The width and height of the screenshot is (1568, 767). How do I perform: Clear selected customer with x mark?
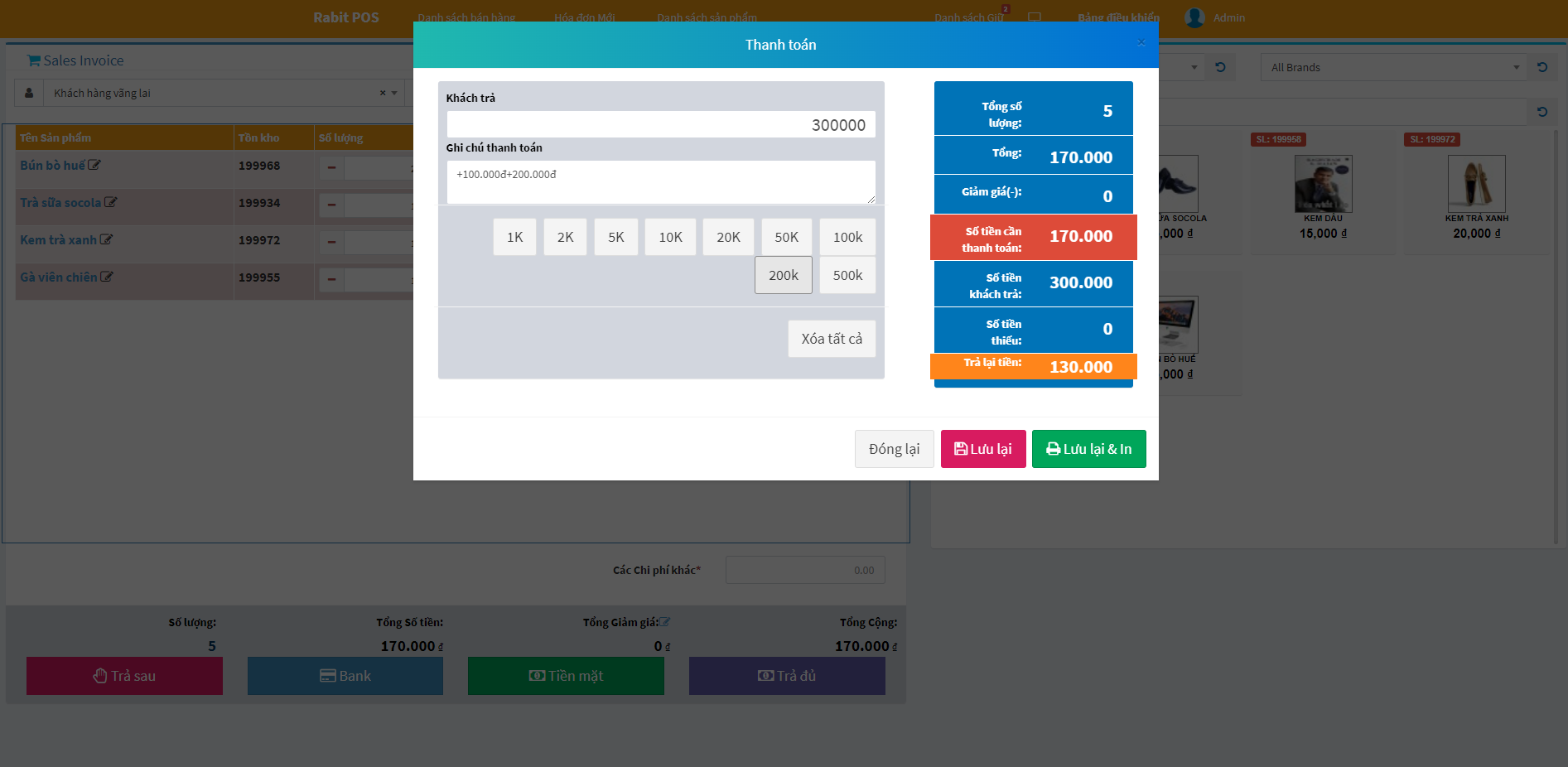pos(383,93)
